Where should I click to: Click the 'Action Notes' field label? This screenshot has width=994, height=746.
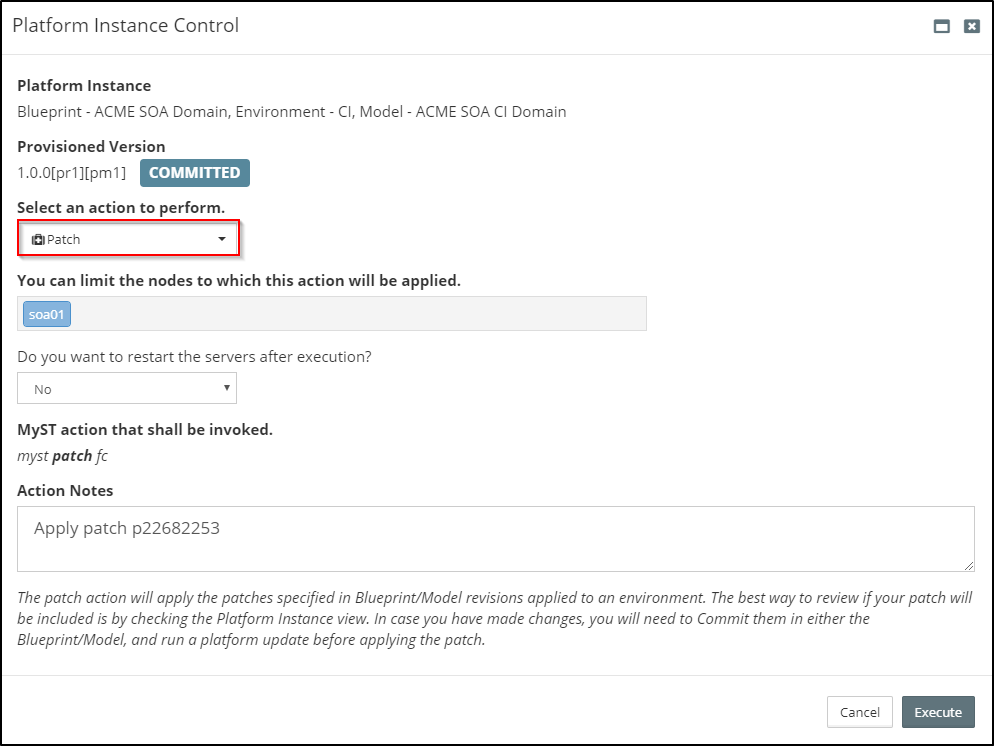coord(65,491)
